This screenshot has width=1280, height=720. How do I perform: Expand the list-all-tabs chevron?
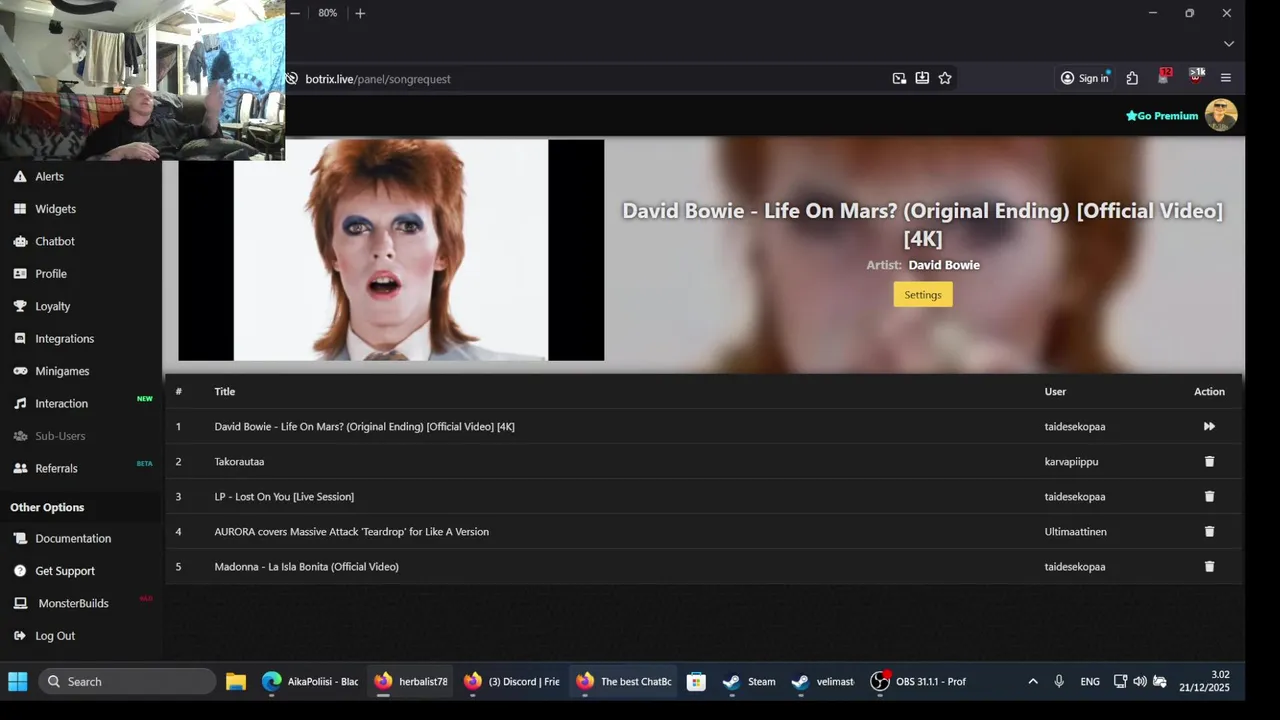click(1229, 44)
